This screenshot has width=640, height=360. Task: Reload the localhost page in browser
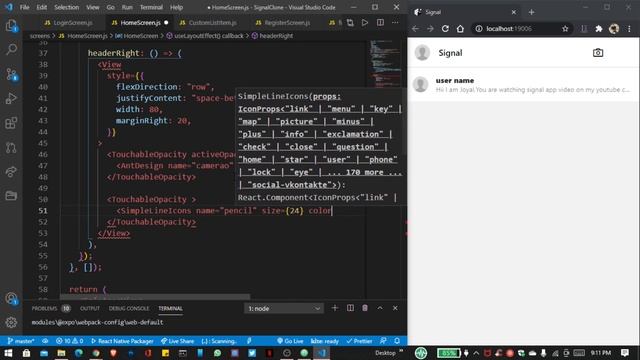(445, 29)
